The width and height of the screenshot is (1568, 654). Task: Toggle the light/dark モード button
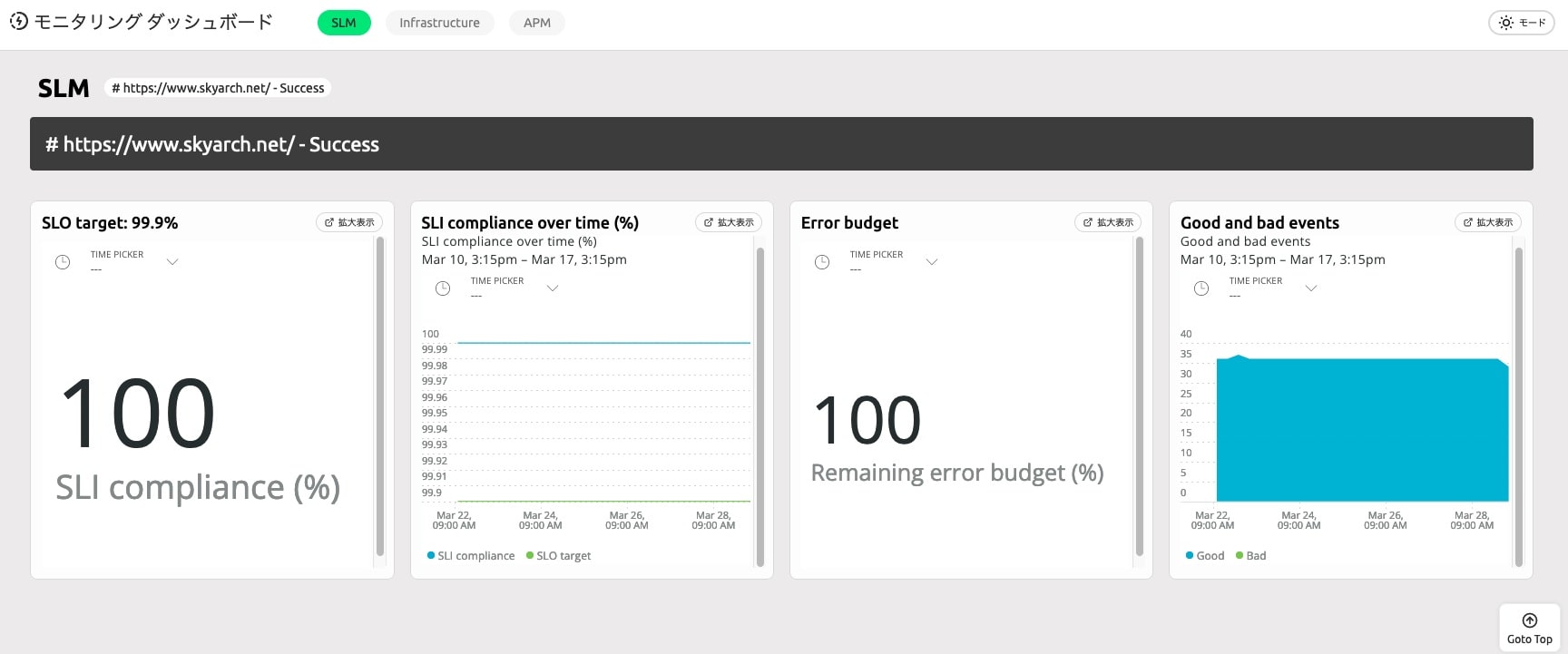click(x=1522, y=23)
